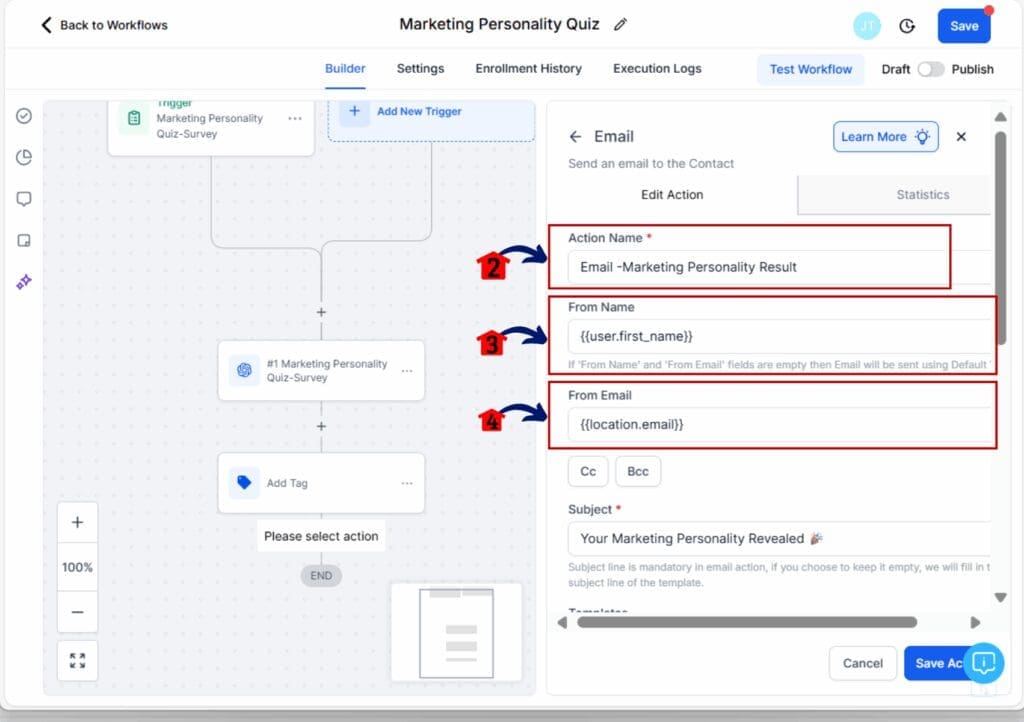Toggle the Draft/Publish switch
This screenshot has height=722, width=1024.
click(x=930, y=69)
